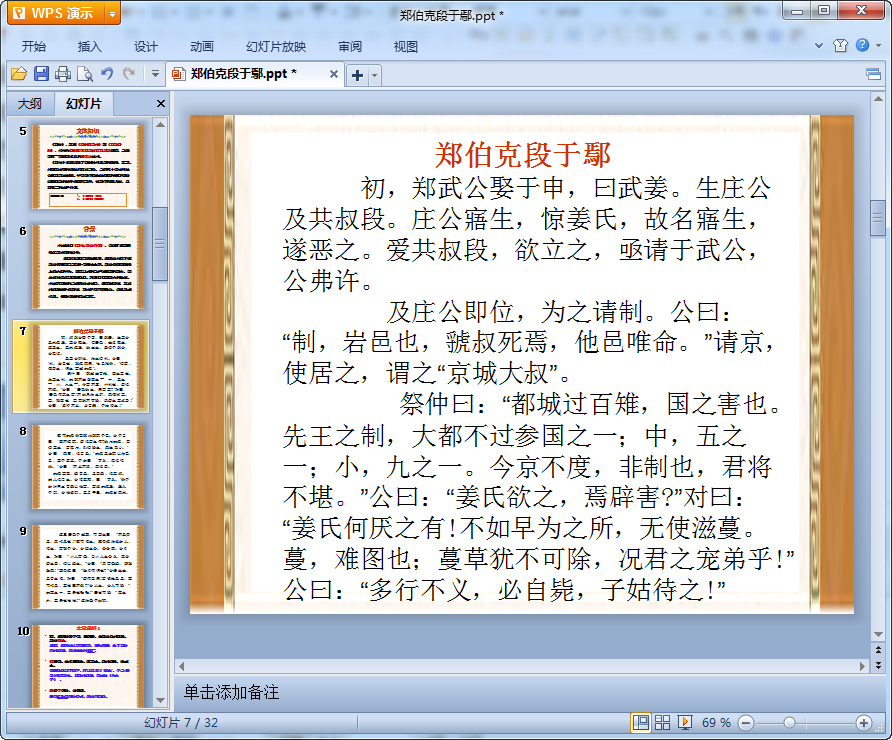Add a new document tab with plus

coord(357,75)
